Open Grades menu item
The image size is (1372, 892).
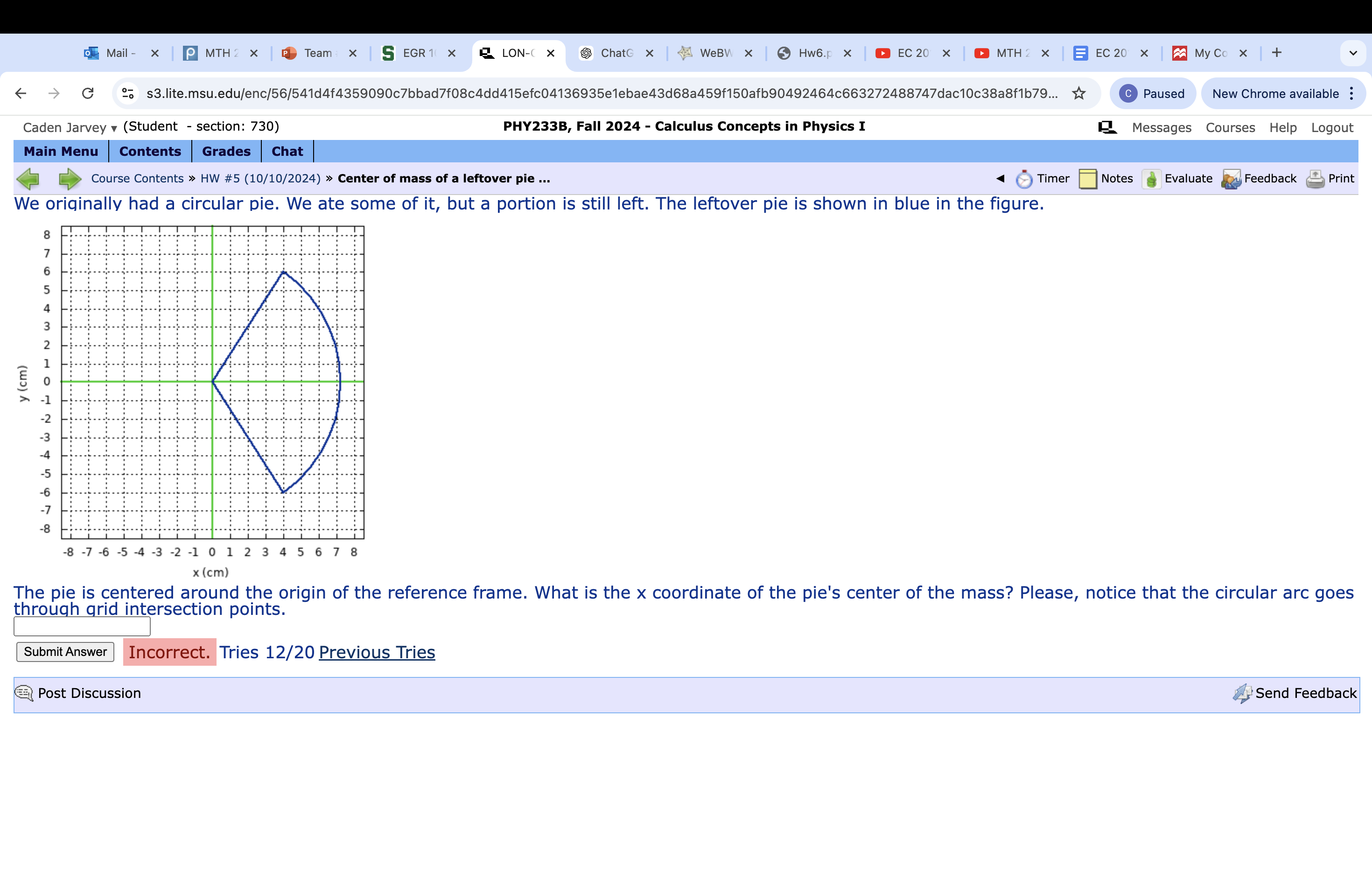click(226, 152)
